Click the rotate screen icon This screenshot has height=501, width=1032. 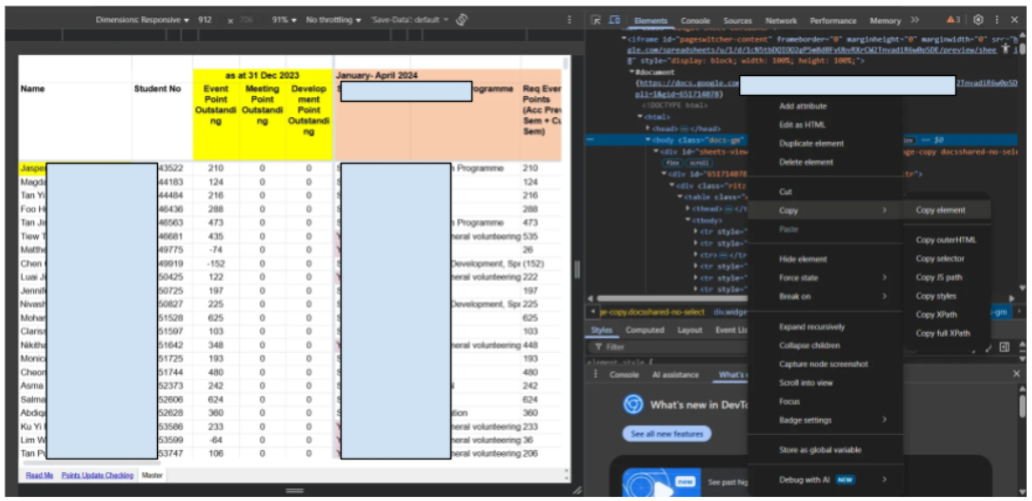coord(462,20)
